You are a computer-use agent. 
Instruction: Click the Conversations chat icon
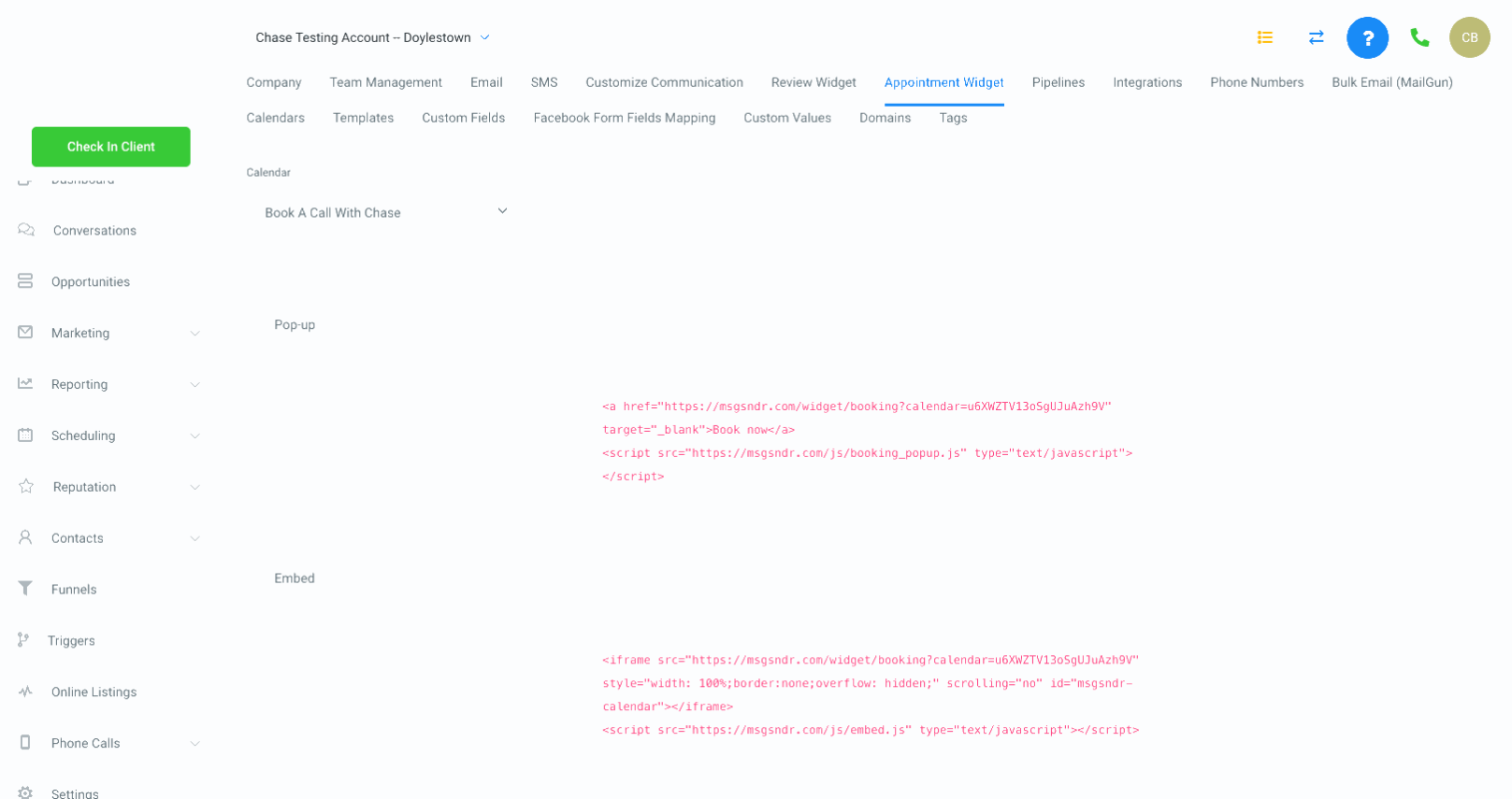[x=26, y=230]
